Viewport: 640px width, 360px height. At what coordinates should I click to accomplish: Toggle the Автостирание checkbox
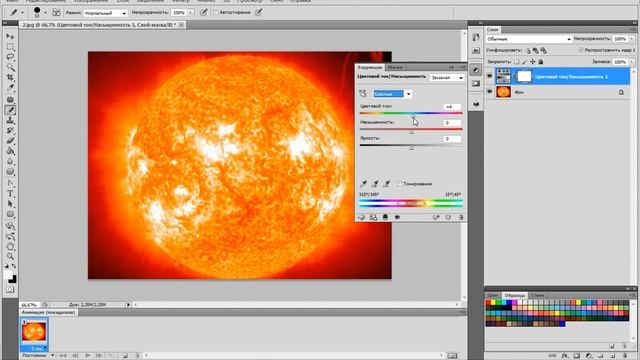[216, 13]
